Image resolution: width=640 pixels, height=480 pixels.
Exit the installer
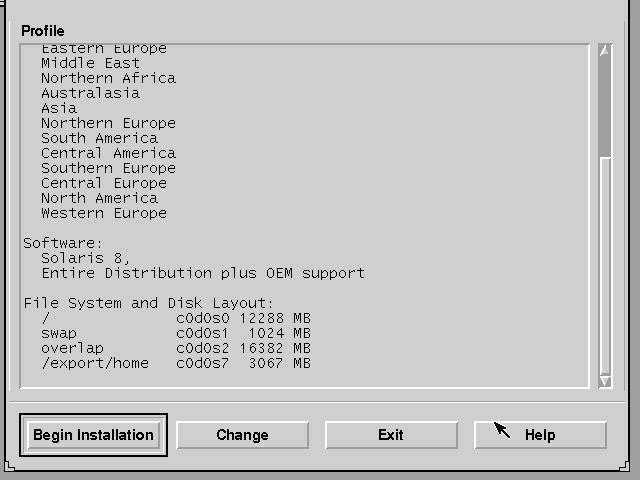click(391, 435)
